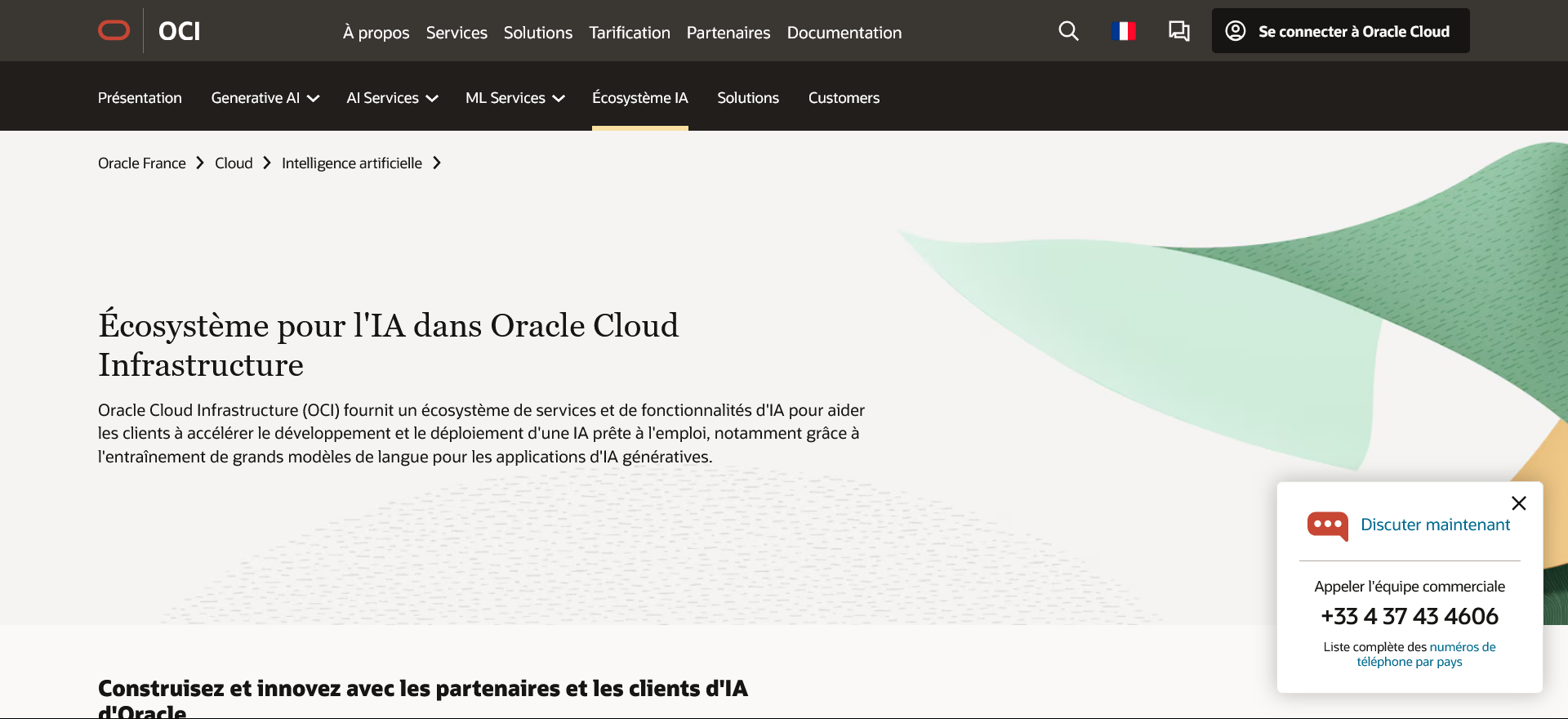Click the OCI label beside logo

tap(180, 31)
